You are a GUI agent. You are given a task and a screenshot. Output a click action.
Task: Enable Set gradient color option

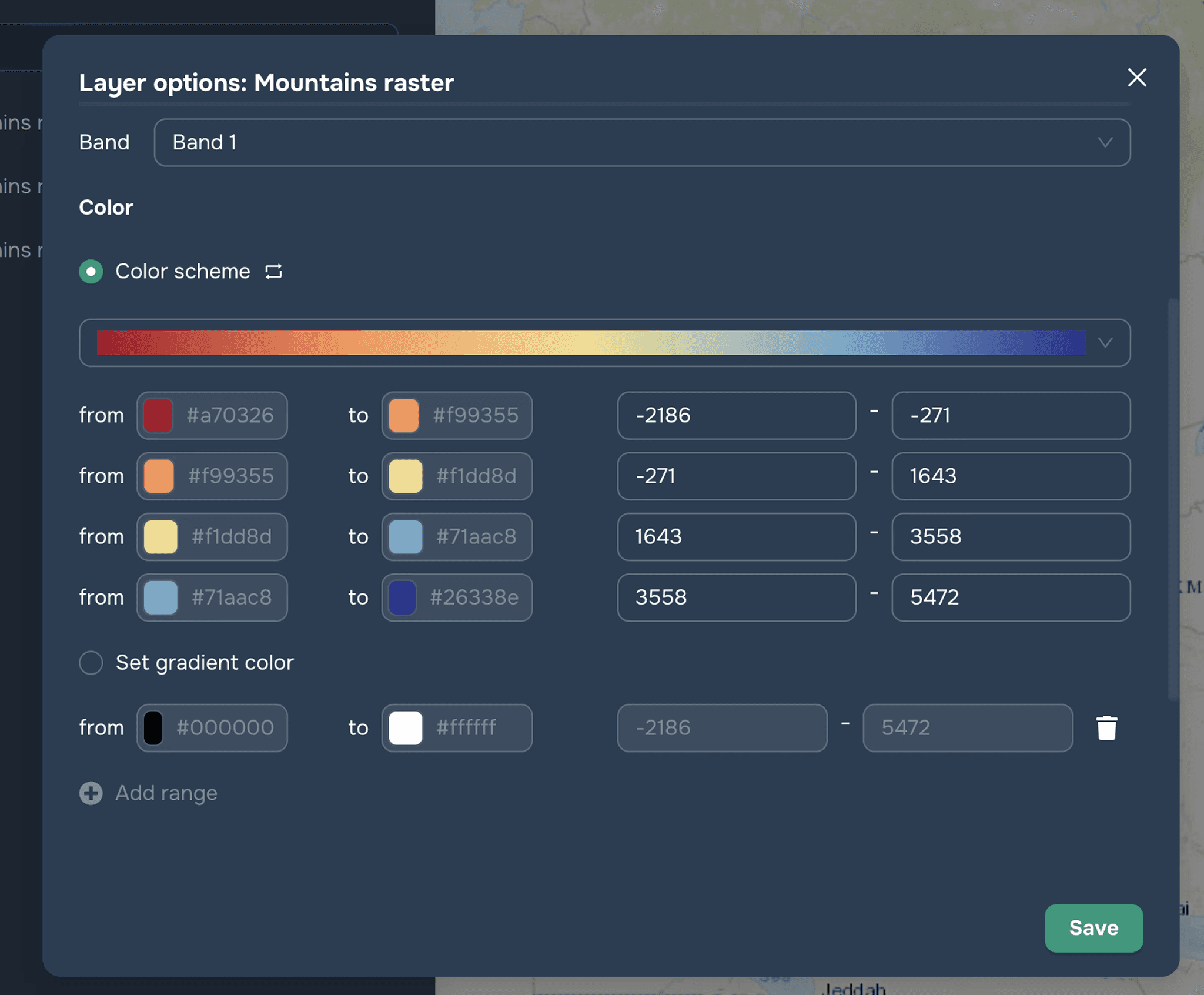(x=91, y=663)
